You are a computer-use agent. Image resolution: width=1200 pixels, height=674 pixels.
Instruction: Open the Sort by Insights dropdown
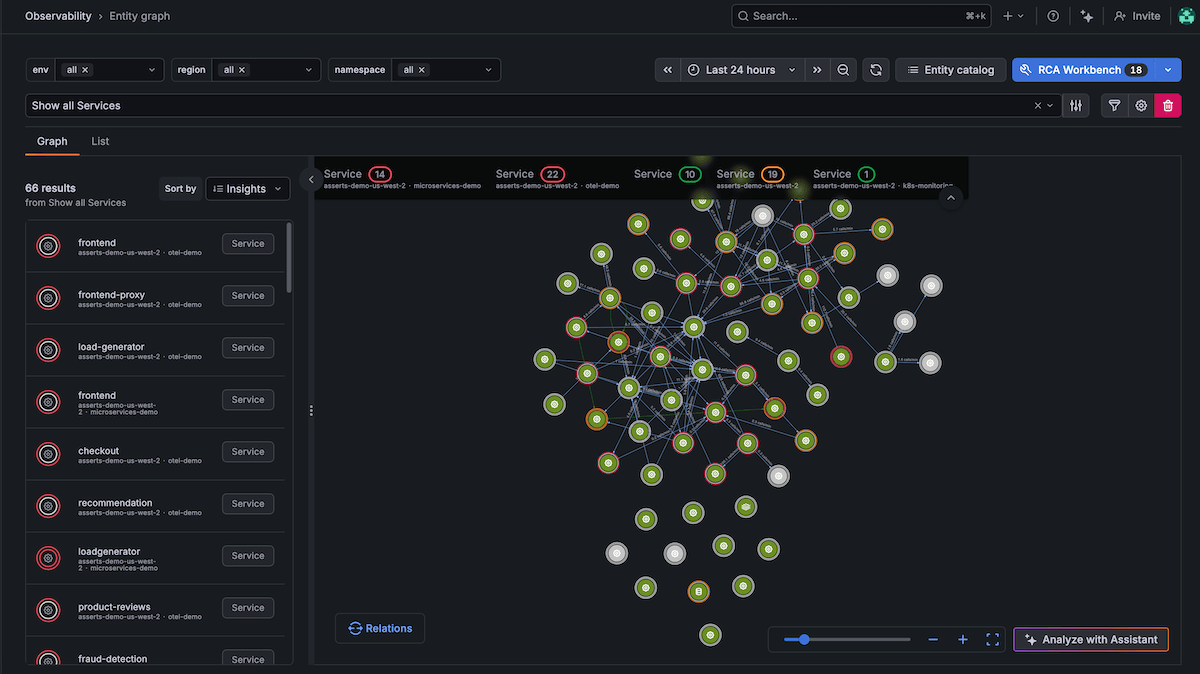(247, 188)
